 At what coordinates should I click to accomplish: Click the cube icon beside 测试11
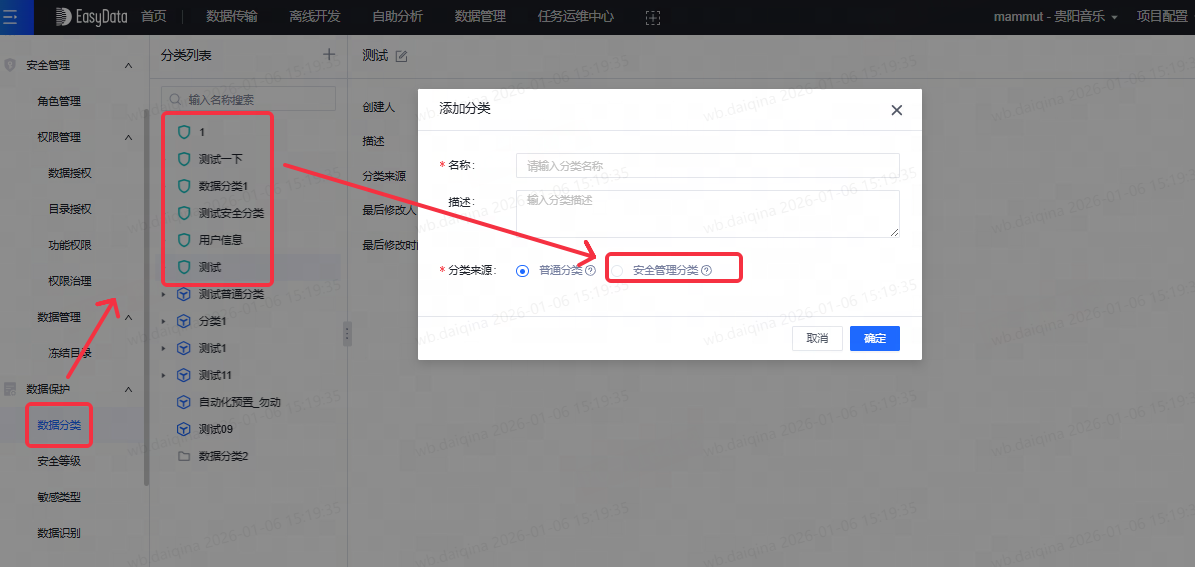(183, 375)
